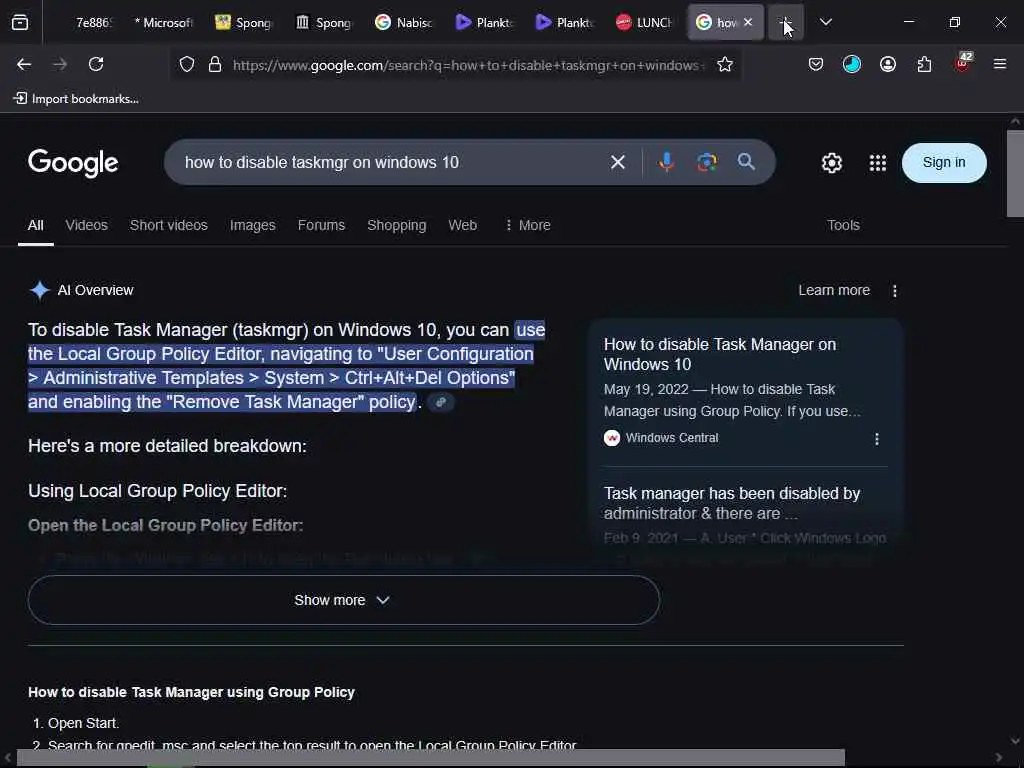This screenshot has width=1024, height=768.
Task: Click text Here's a more detailed breakdown:
Action: (x=167, y=446)
